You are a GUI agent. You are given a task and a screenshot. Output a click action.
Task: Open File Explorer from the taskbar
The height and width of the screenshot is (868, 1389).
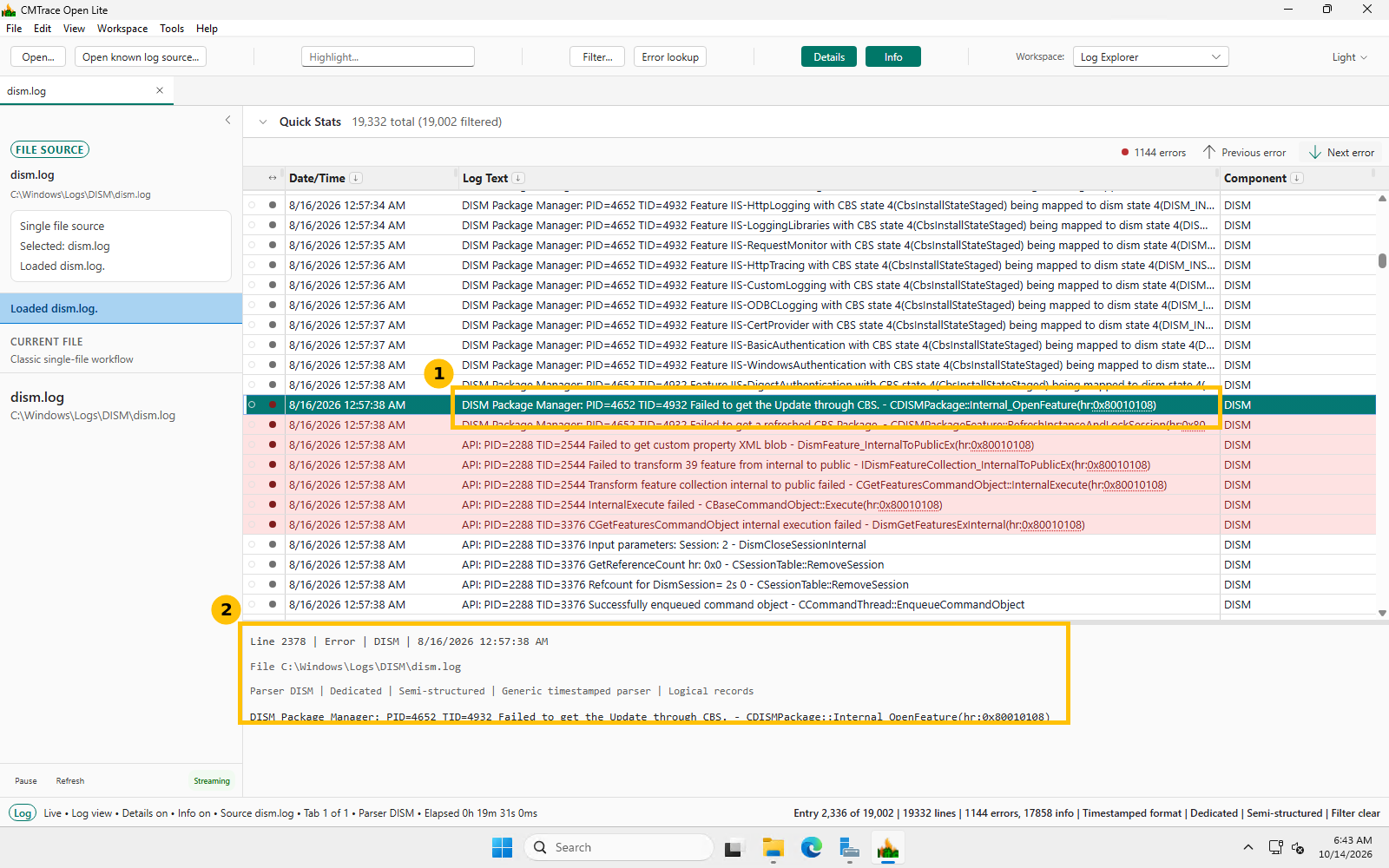[773, 847]
